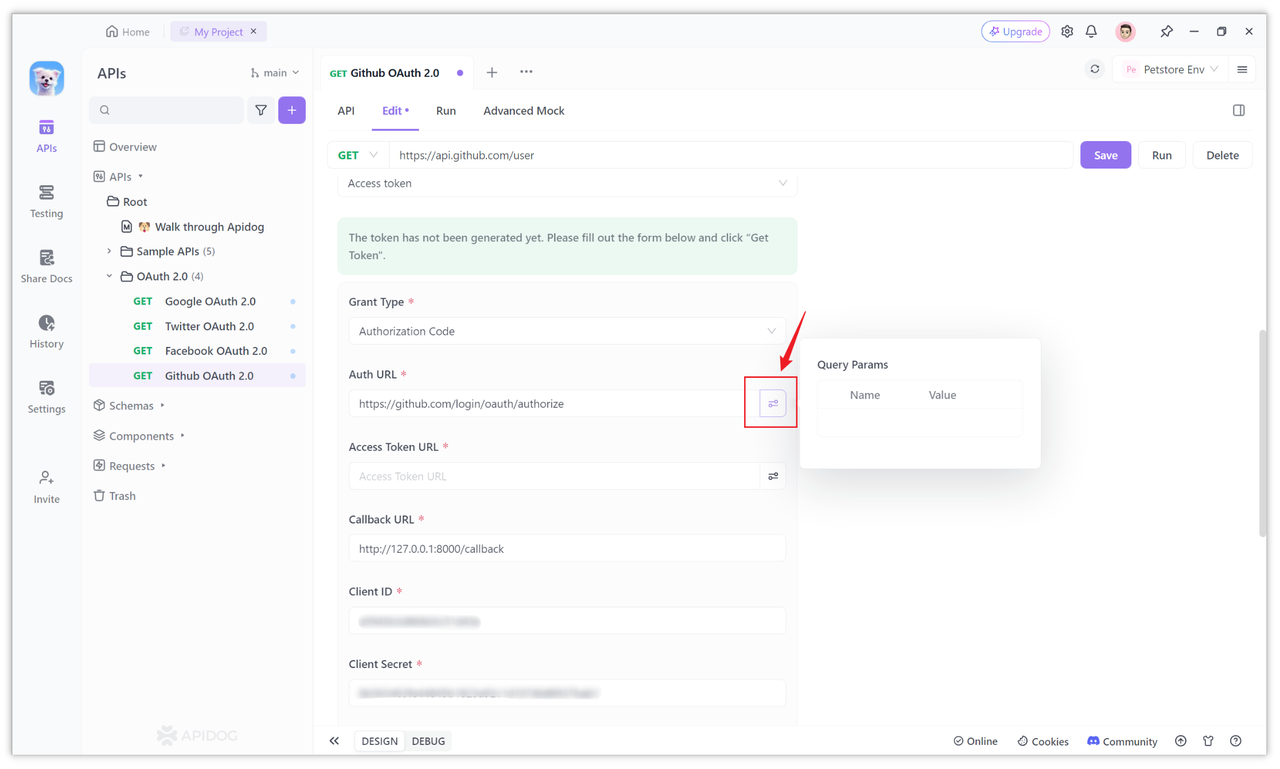Open the Petstore Env environment dropdown
Screen dimensions: 1280x769
point(1171,70)
